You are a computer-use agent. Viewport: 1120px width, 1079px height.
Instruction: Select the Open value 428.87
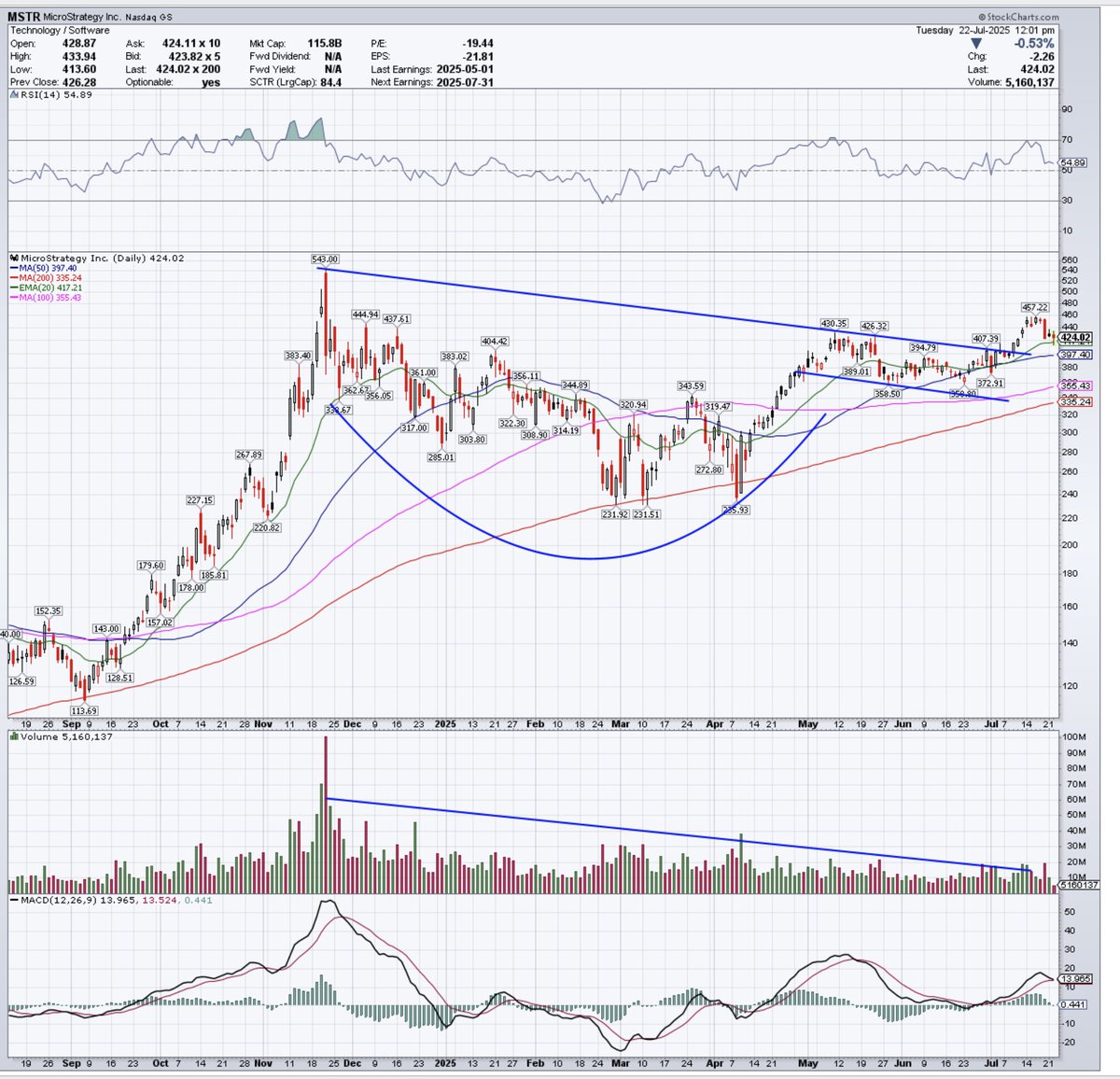[x=80, y=43]
